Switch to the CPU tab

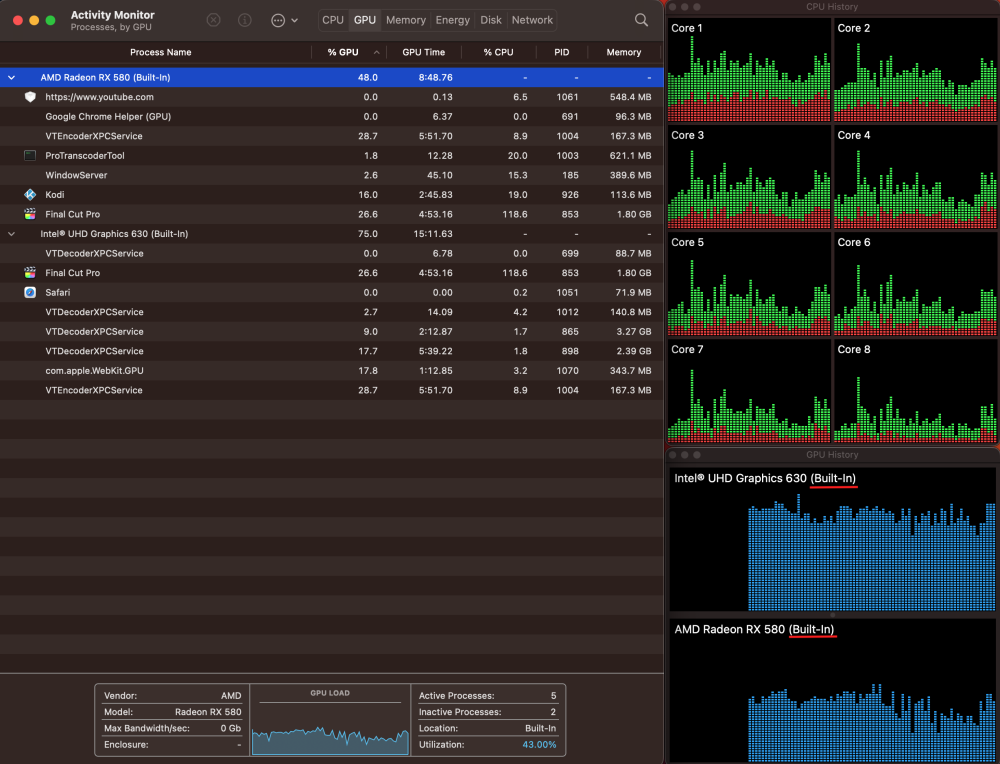333,20
